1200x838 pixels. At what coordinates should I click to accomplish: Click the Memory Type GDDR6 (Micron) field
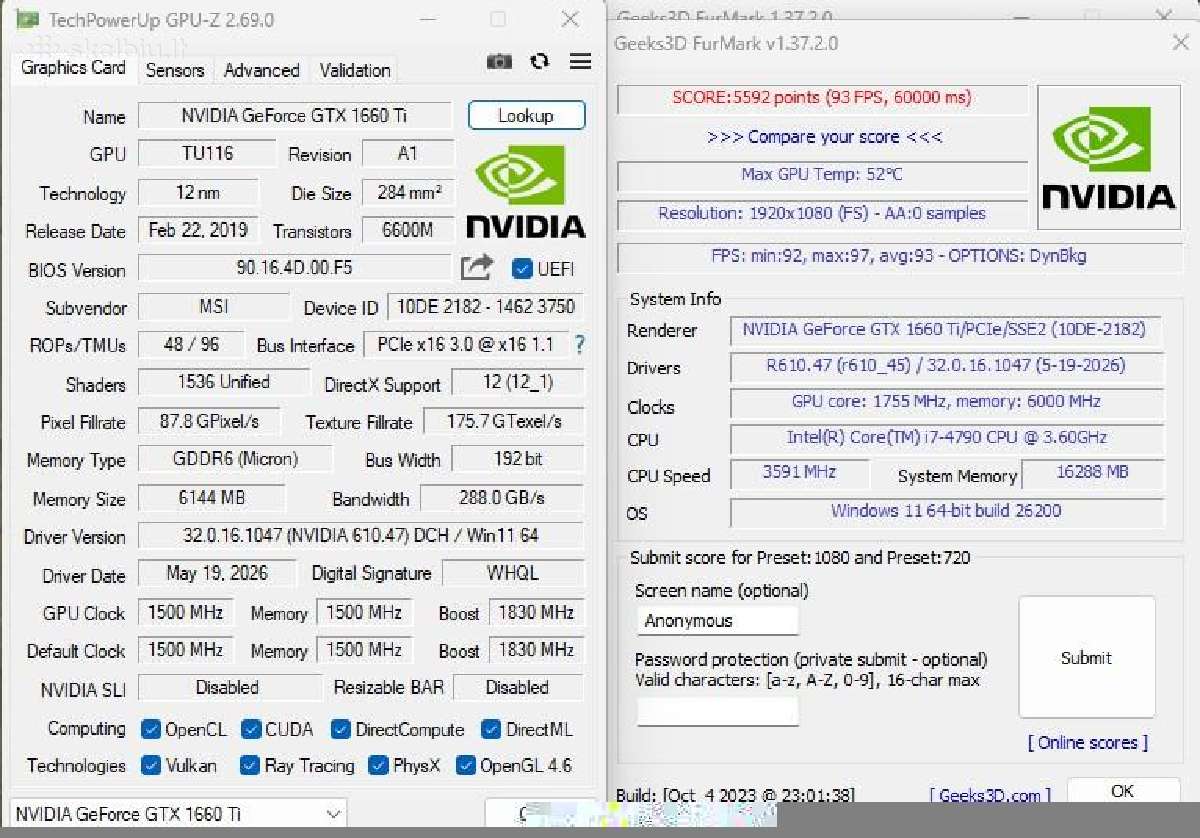tap(235, 459)
